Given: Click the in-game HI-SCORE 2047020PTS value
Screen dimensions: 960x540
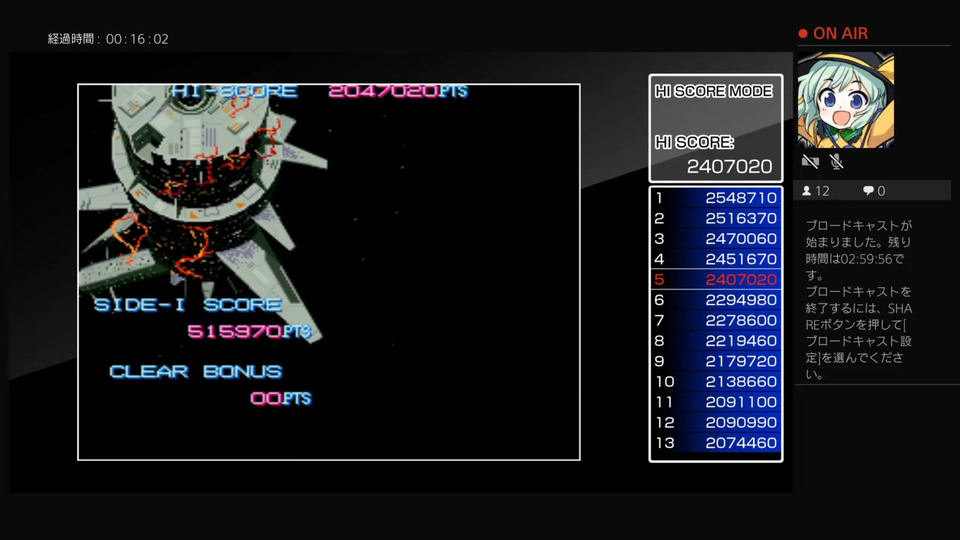Looking at the screenshot, I should point(398,92).
